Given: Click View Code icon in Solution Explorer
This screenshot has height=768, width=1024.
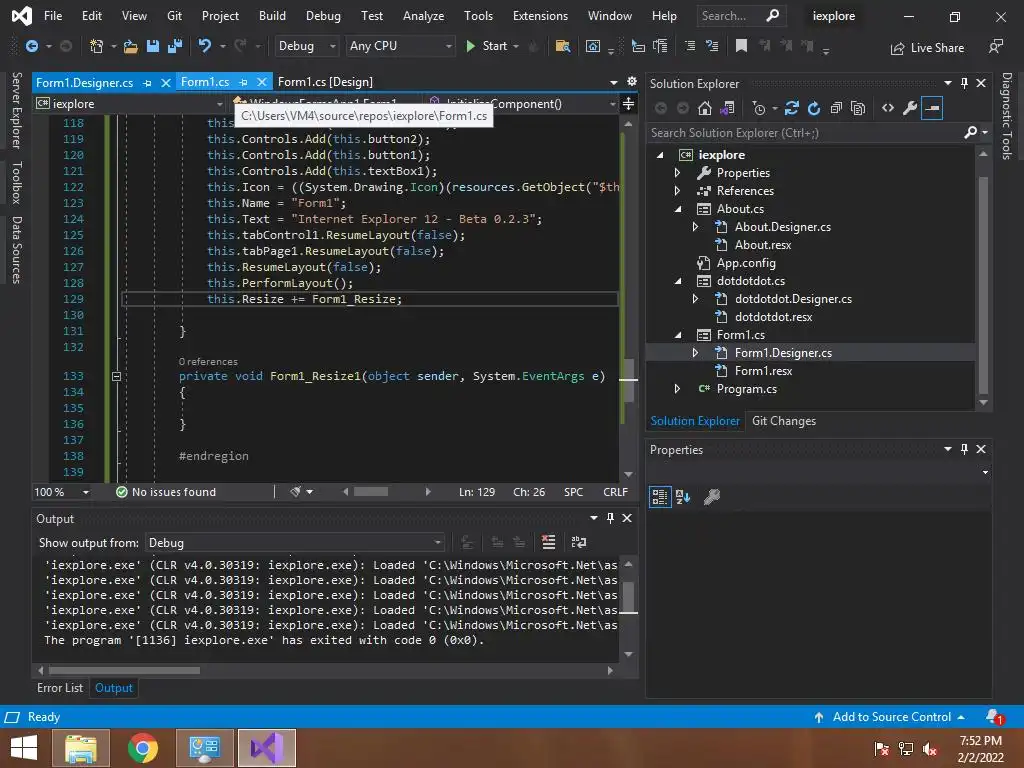Looking at the screenshot, I should pos(887,108).
